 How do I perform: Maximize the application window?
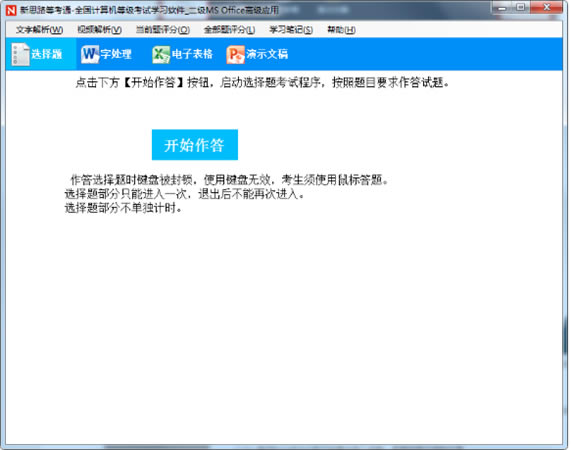521,7
